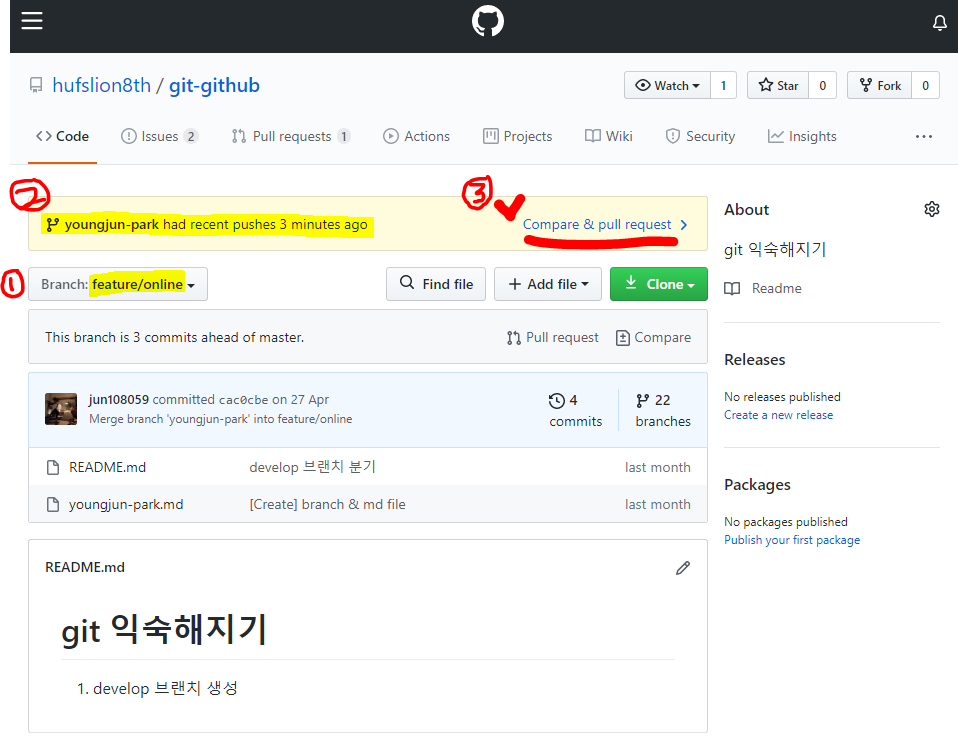Click Publish your first package
The height and width of the screenshot is (754, 958).
coord(792,540)
